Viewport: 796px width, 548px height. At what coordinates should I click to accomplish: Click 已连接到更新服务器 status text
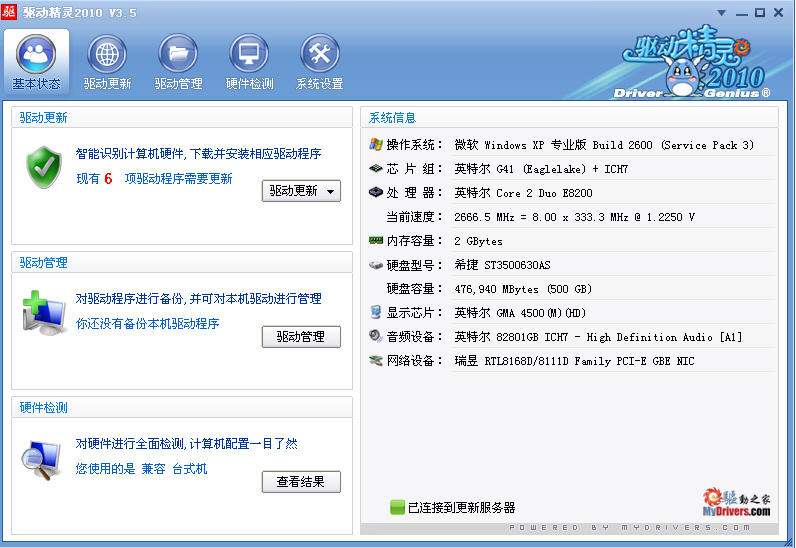pyautogui.click(x=461, y=507)
